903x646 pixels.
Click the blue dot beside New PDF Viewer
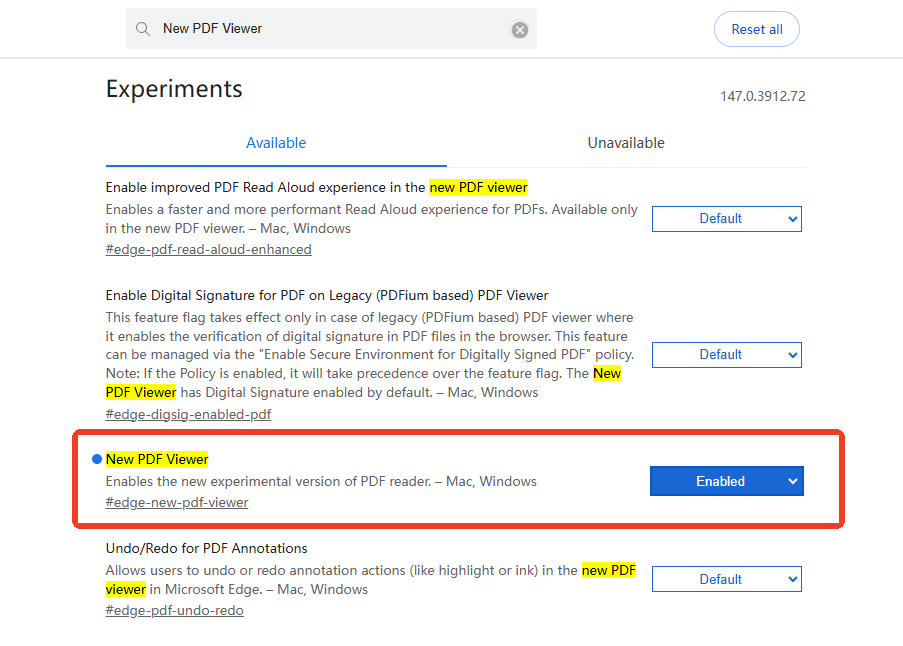click(96, 459)
